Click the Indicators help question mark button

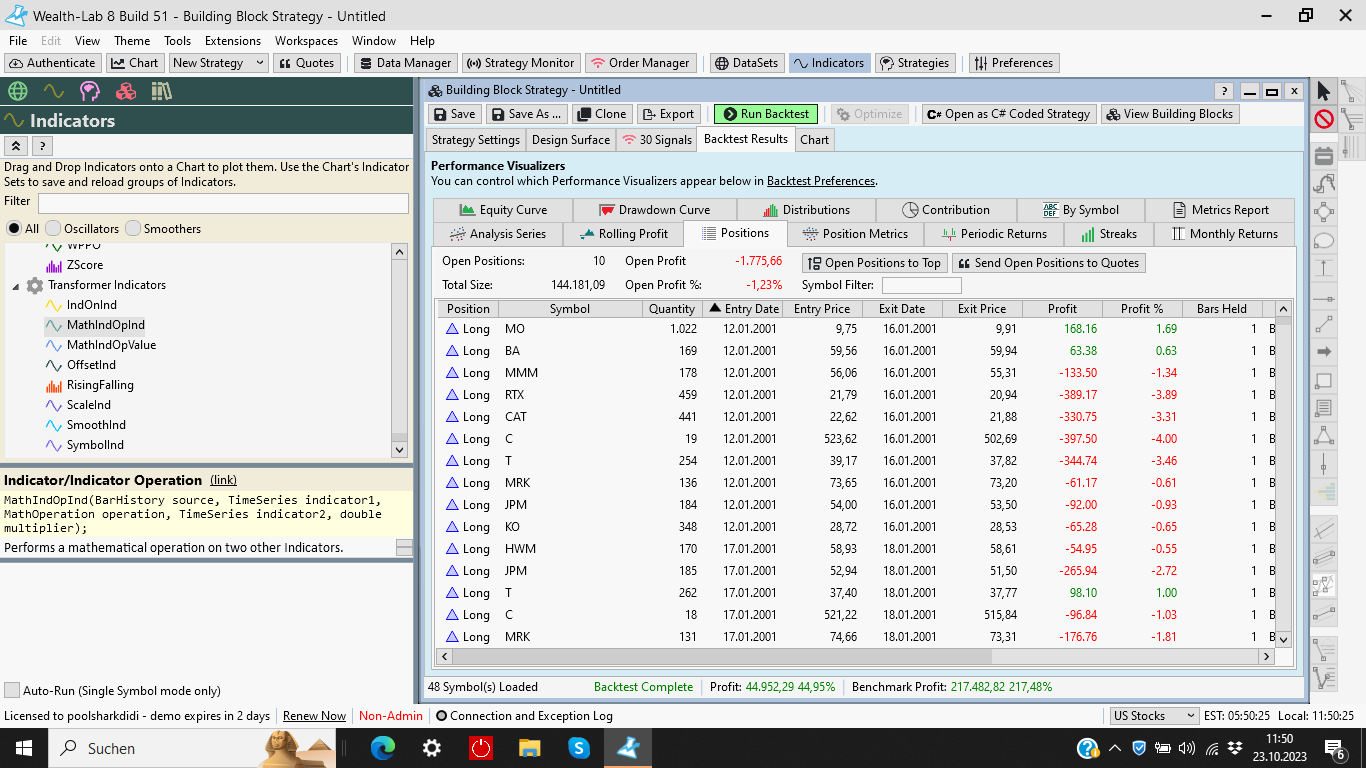click(x=43, y=146)
